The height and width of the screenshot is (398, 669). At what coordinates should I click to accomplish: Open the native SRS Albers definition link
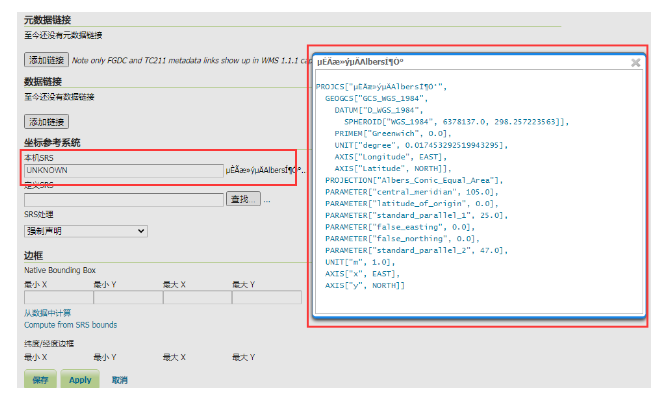click(265, 170)
